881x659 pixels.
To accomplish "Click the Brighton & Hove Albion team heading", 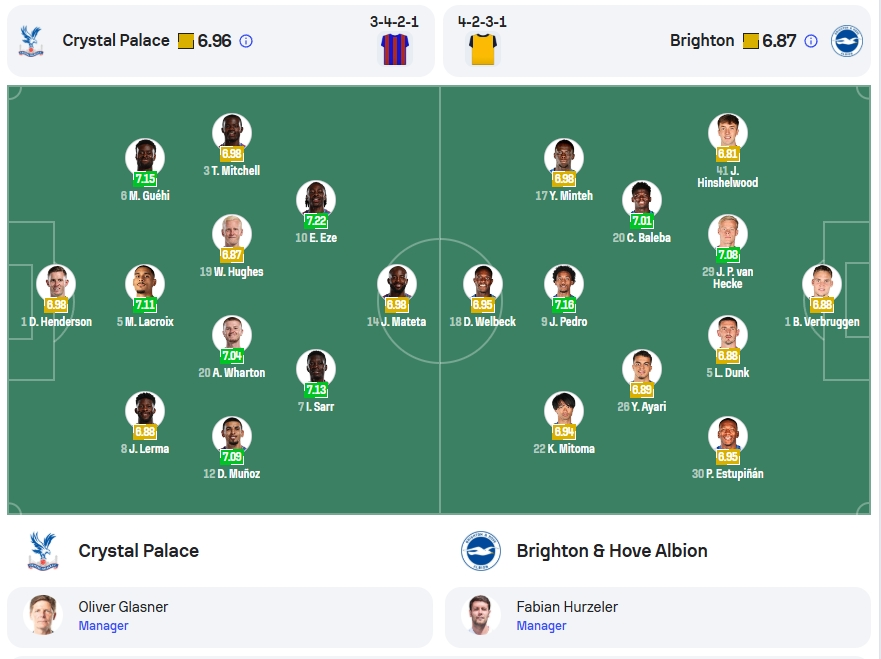I will (x=612, y=551).
